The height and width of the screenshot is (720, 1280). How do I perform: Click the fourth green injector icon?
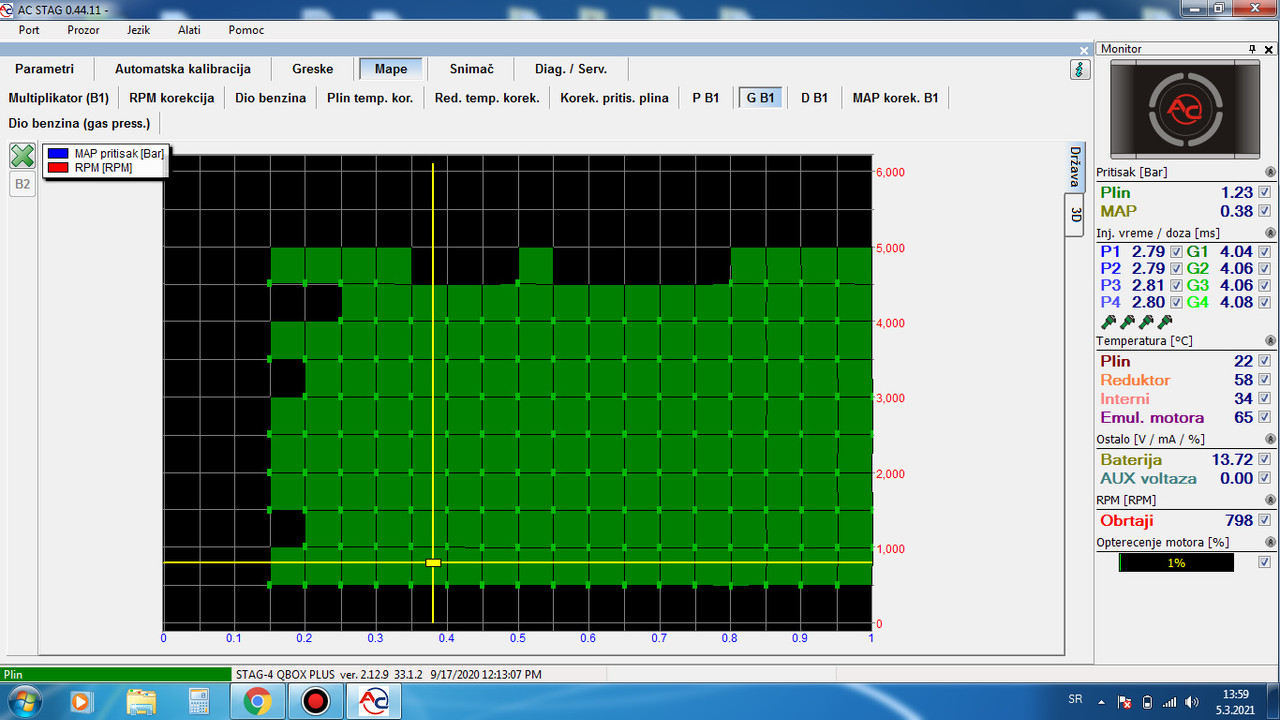[1165, 322]
